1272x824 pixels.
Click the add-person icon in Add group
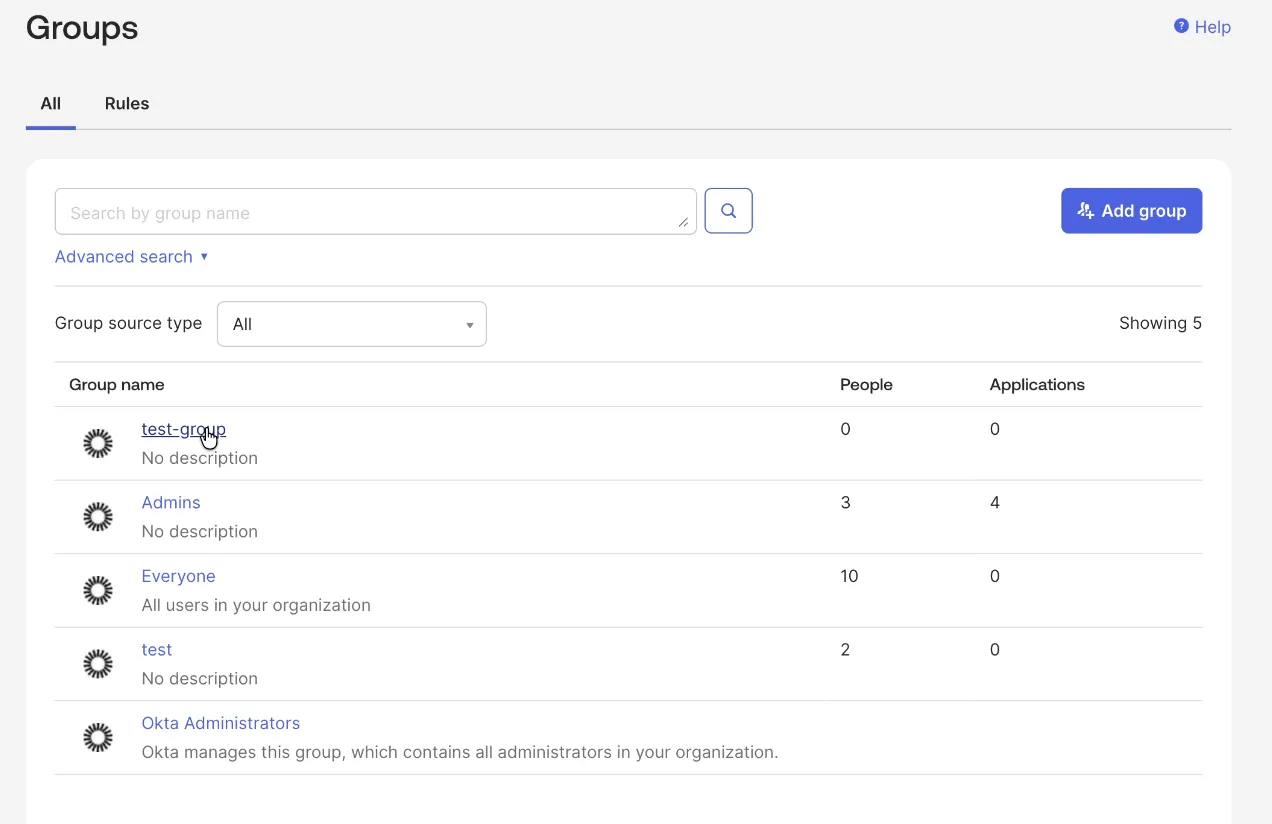(1086, 211)
